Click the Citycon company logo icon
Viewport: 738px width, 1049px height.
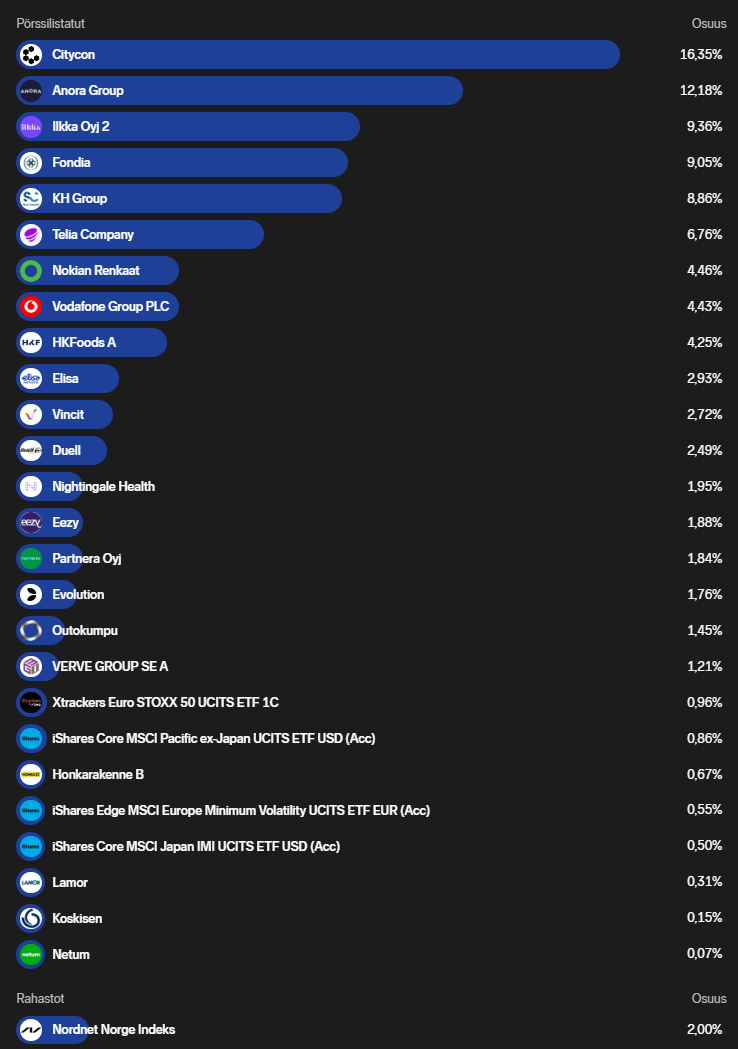[x=31, y=55]
